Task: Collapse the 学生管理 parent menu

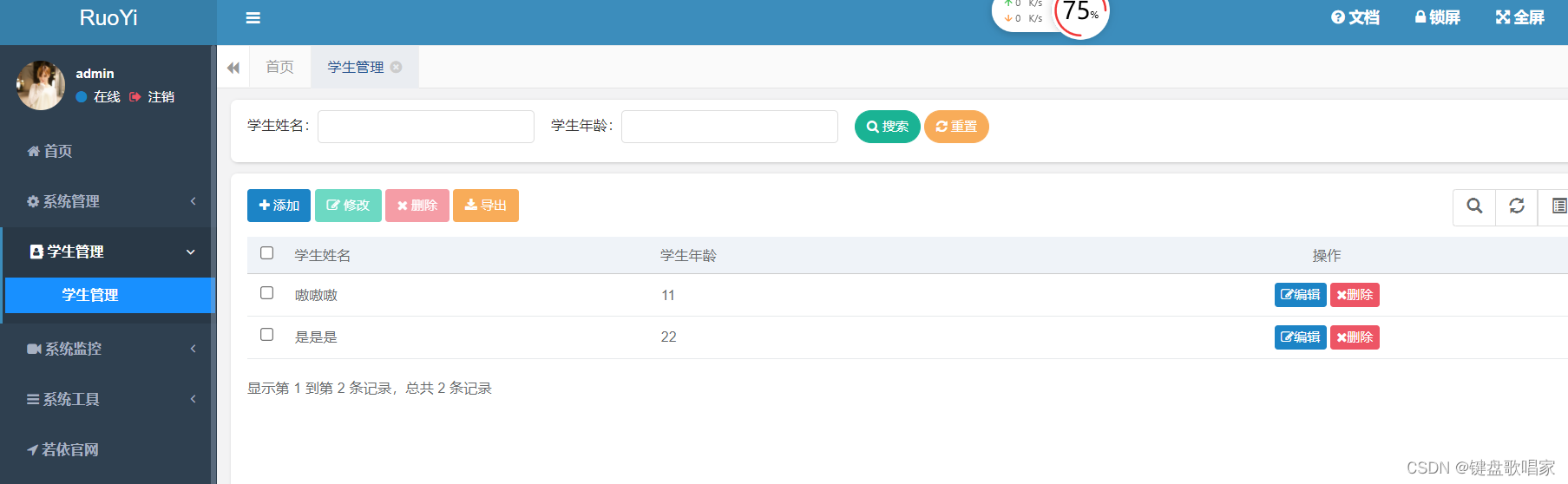Action: click(108, 252)
